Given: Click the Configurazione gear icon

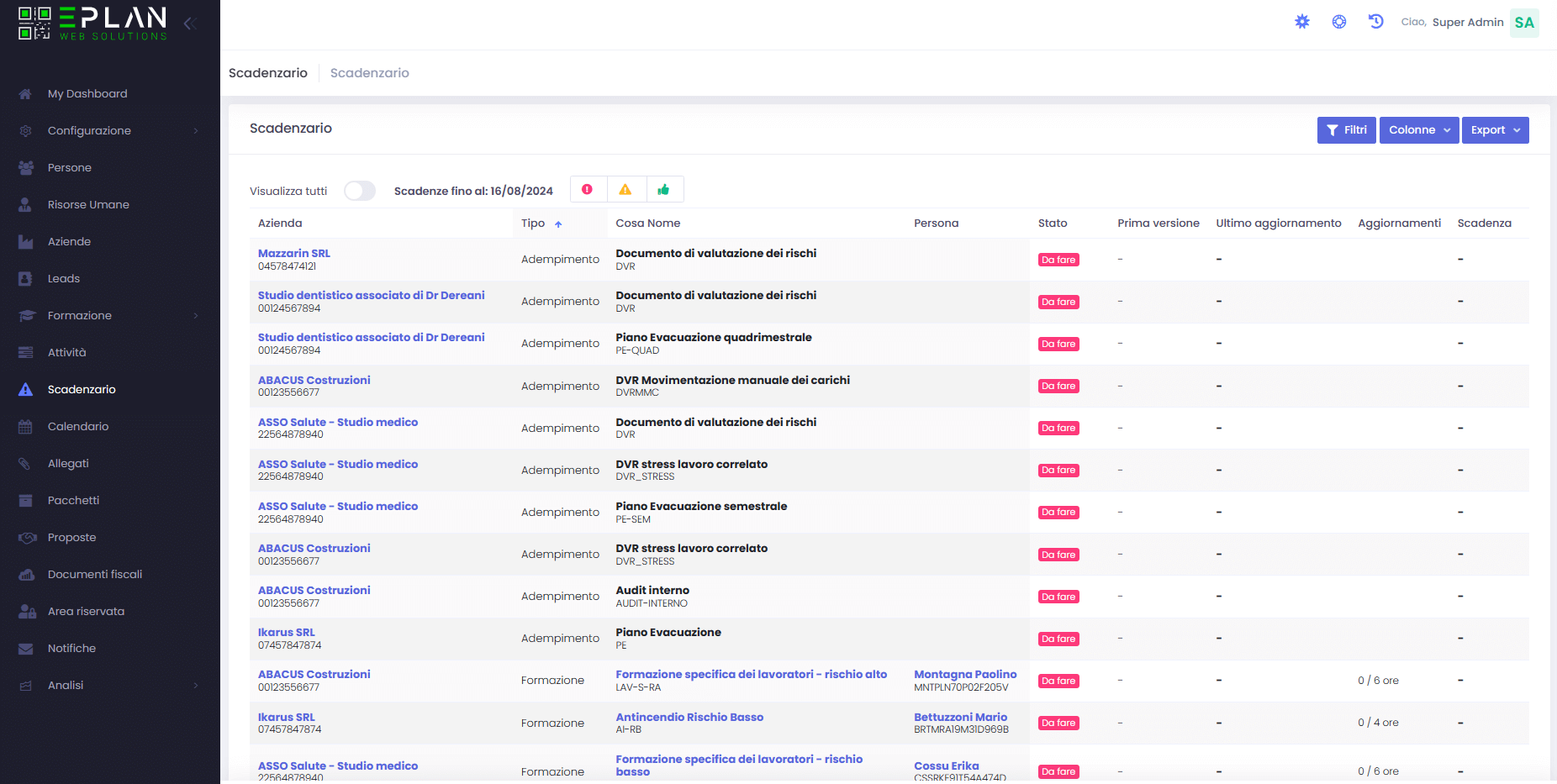Looking at the screenshot, I should pyautogui.click(x=25, y=131).
